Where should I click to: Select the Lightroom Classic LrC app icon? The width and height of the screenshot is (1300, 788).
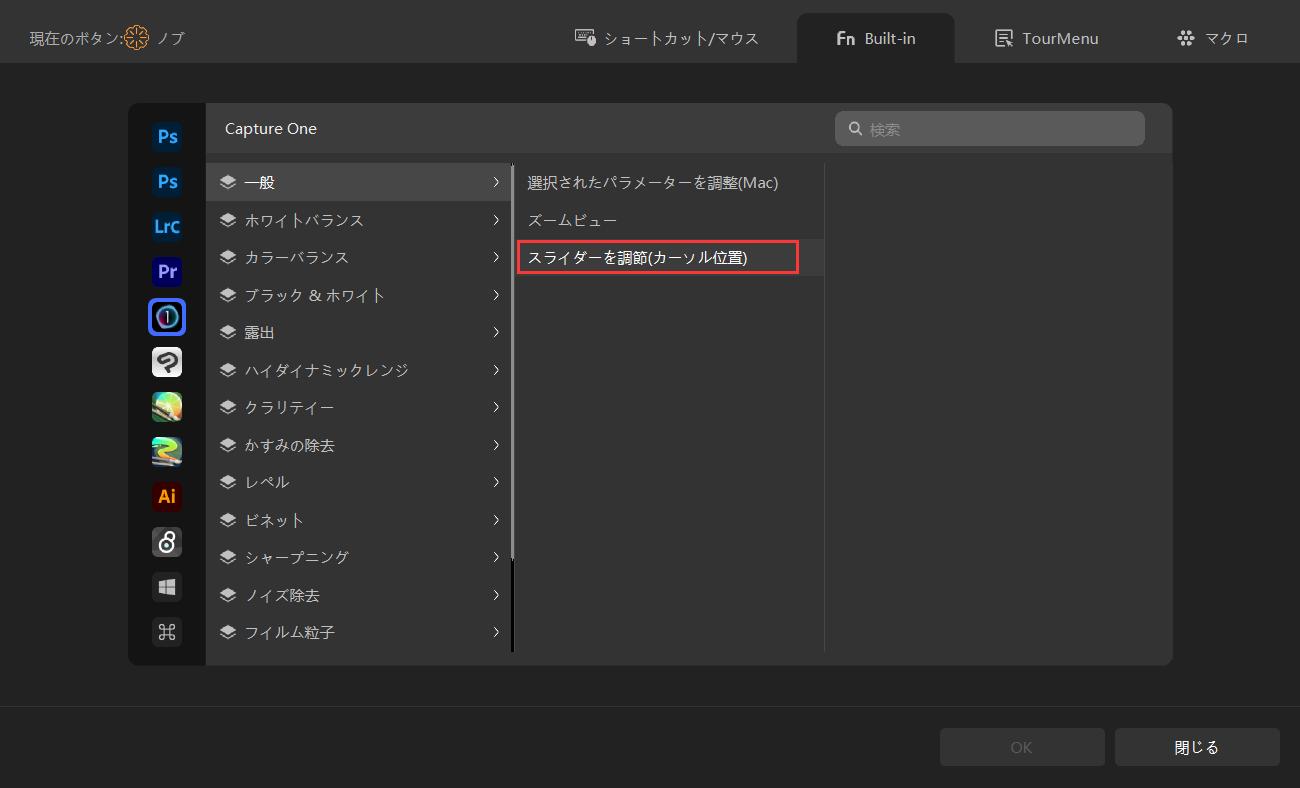(167, 227)
